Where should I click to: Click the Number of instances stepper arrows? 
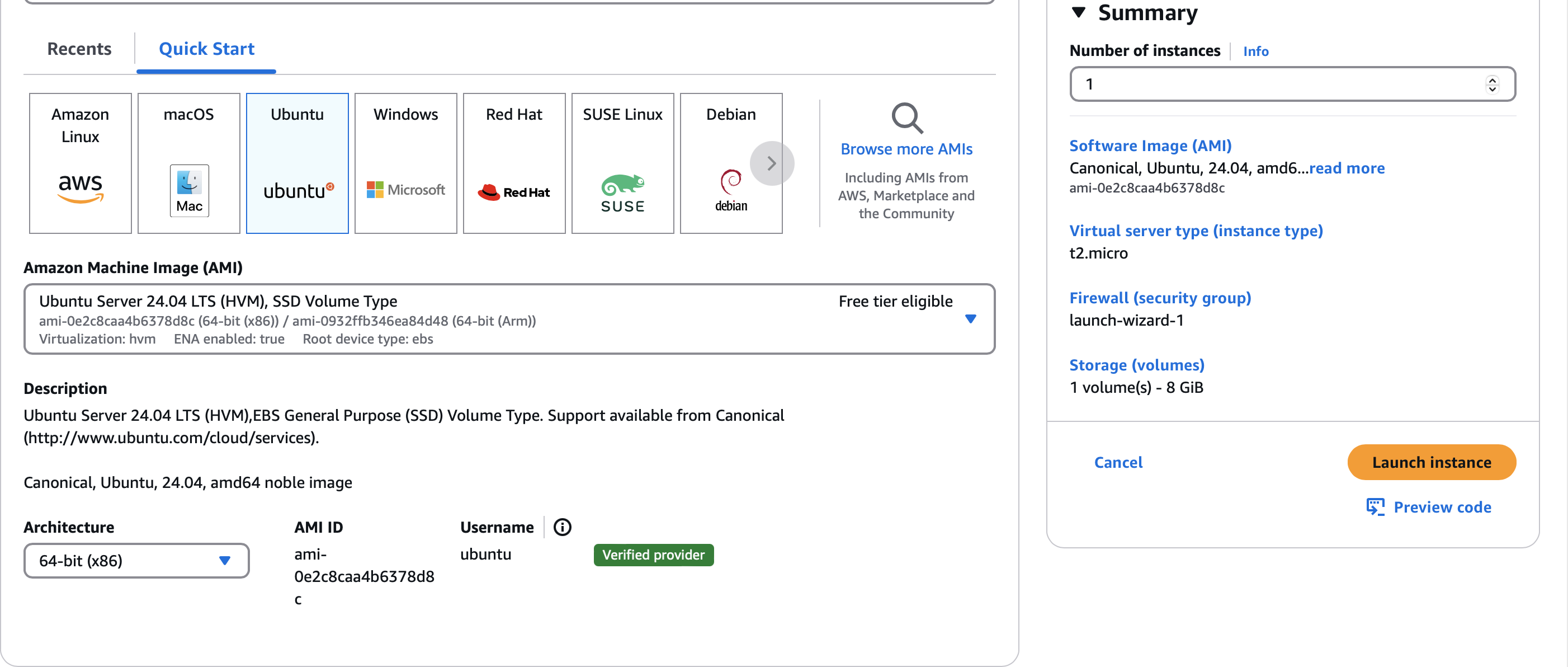(1491, 84)
